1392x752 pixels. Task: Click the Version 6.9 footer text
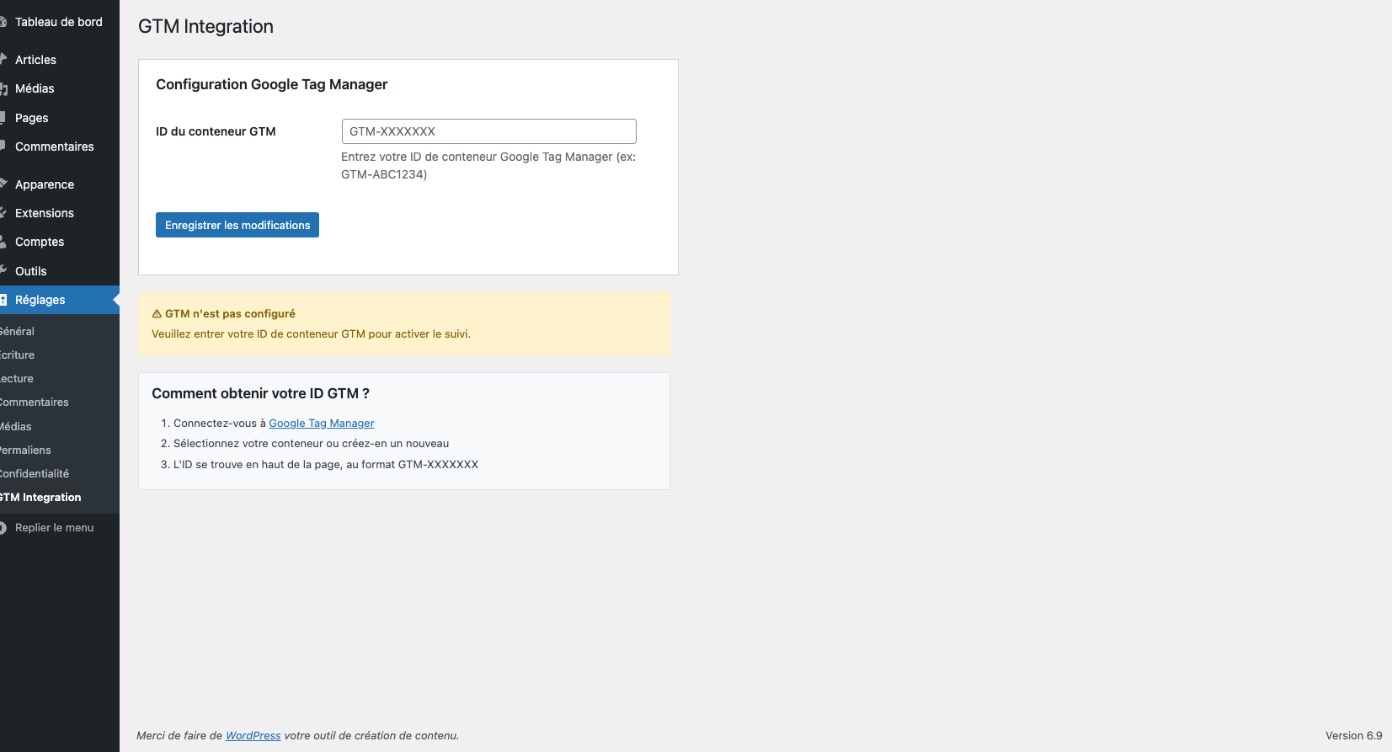[x=1354, y=735]
